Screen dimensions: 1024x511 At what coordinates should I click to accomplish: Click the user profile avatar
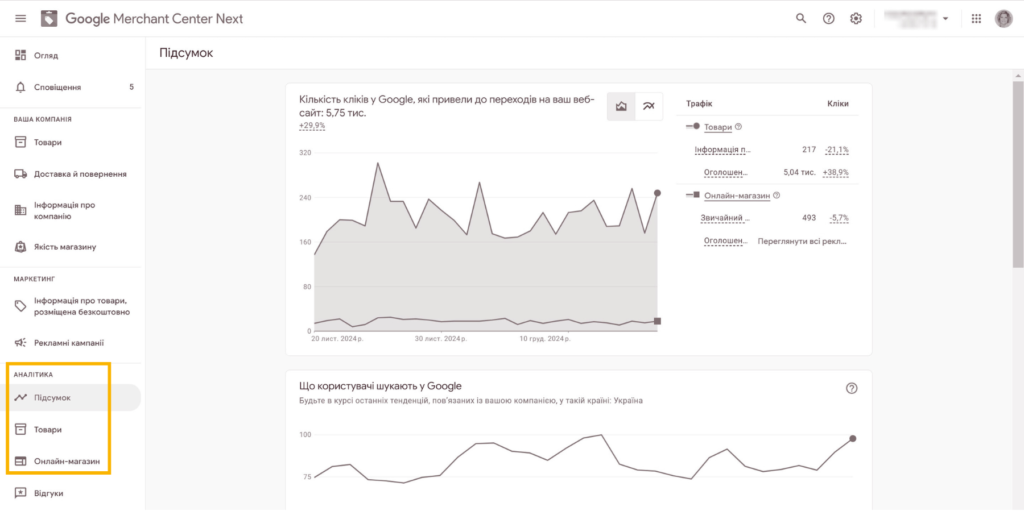click(x=1003, y=18)
